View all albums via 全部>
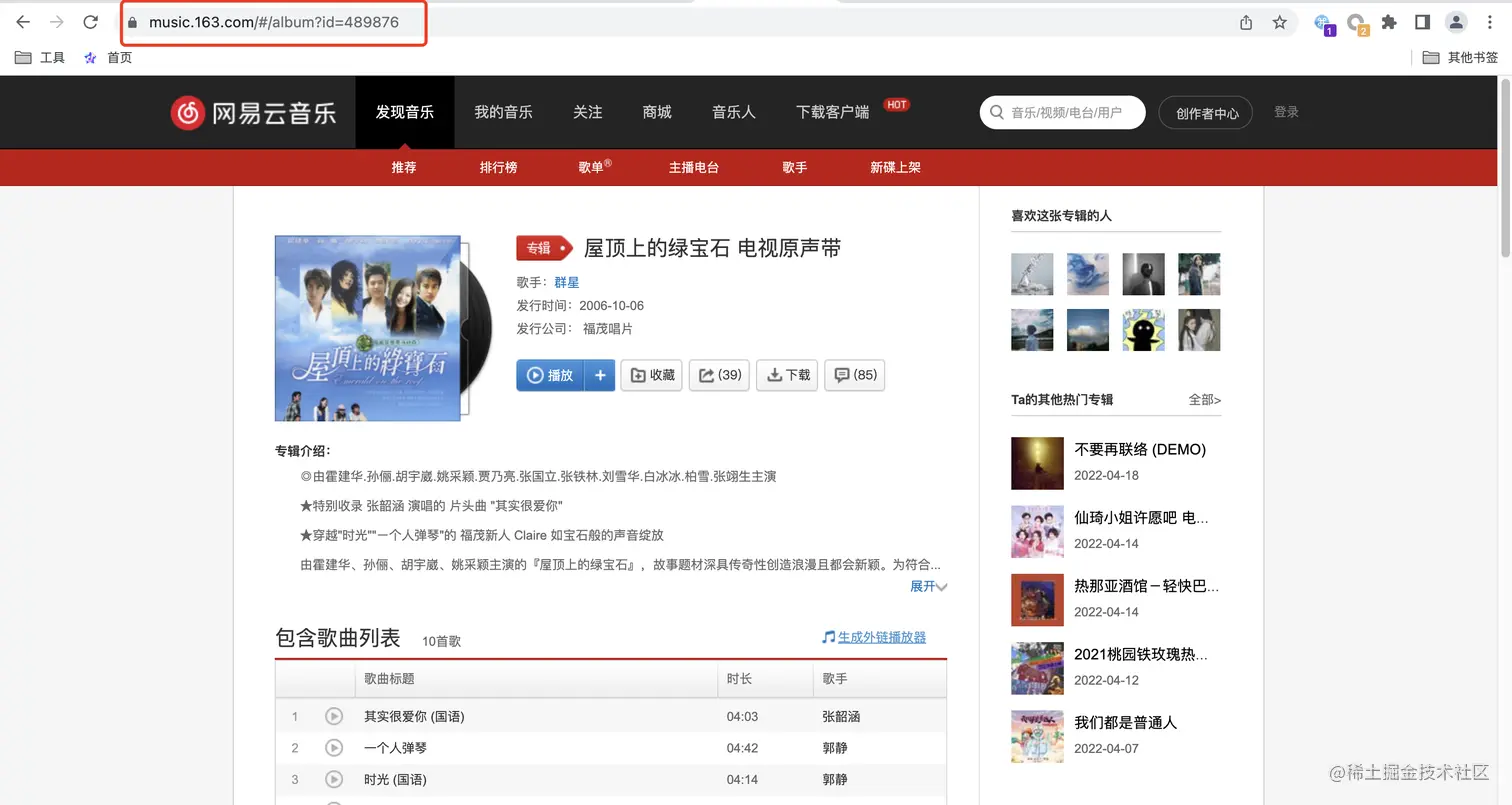Image resolution: width=1512 pixels, height=805 pixels. 1205,399
